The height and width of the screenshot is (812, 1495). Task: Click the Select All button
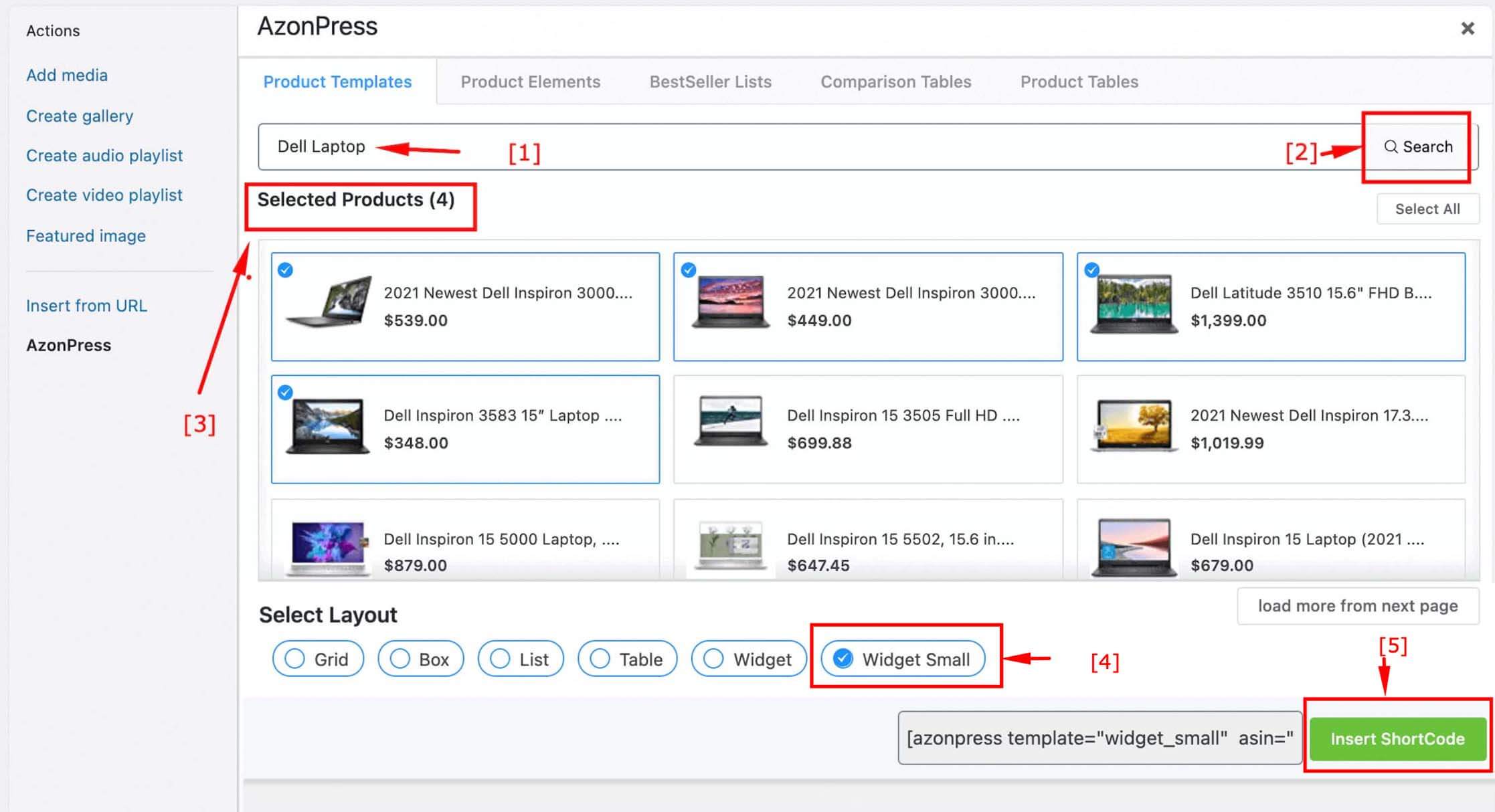[1427, 209]
